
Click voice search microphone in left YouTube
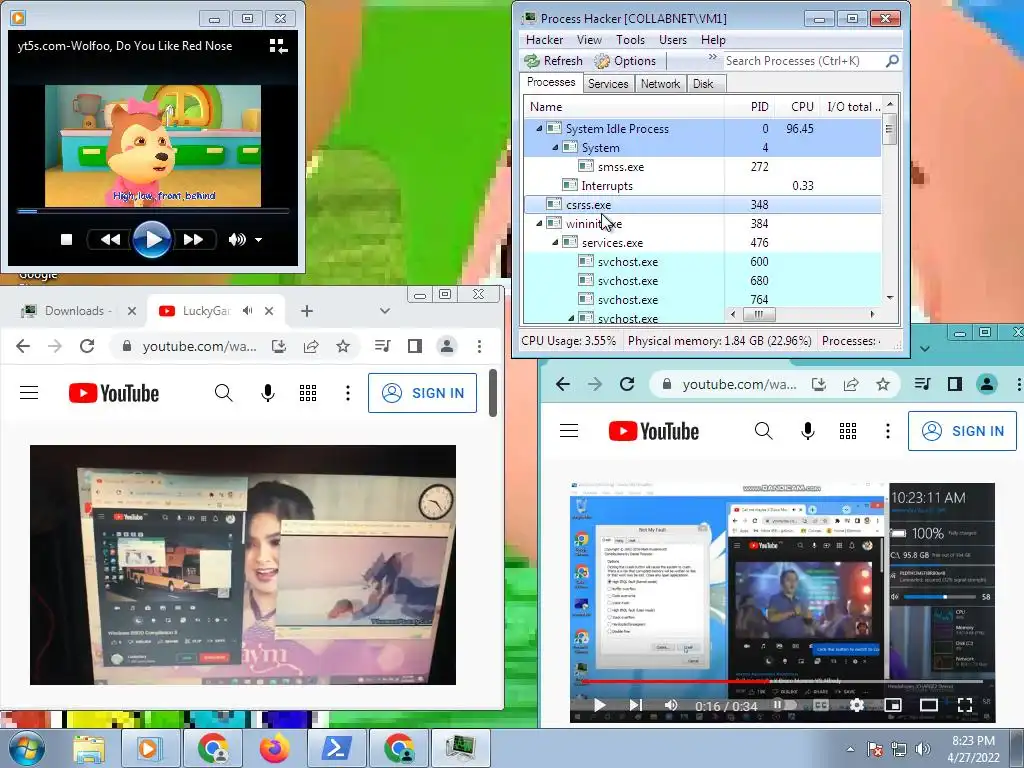coord(268,392)
